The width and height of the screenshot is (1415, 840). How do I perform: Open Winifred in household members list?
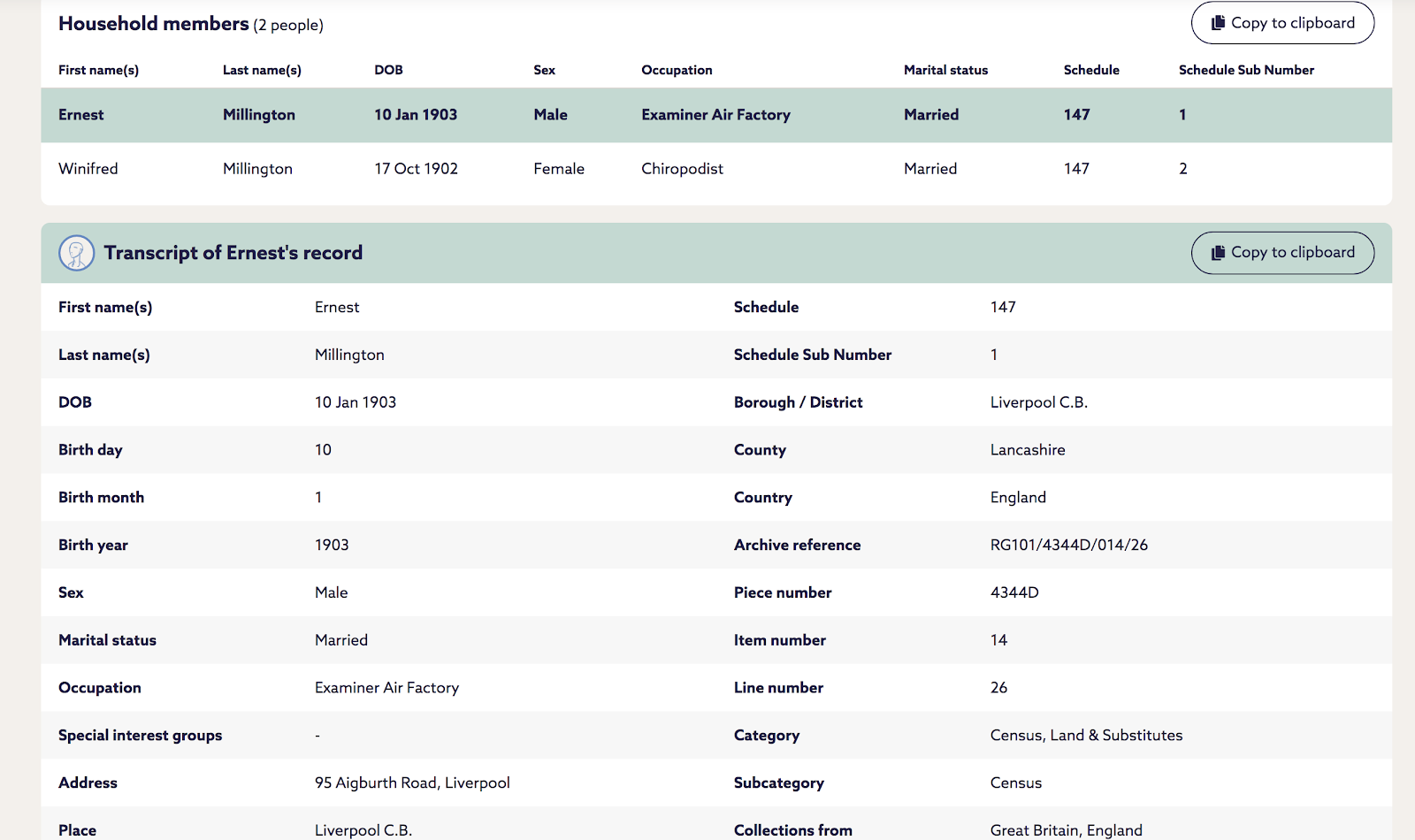[x=88, y=169]
